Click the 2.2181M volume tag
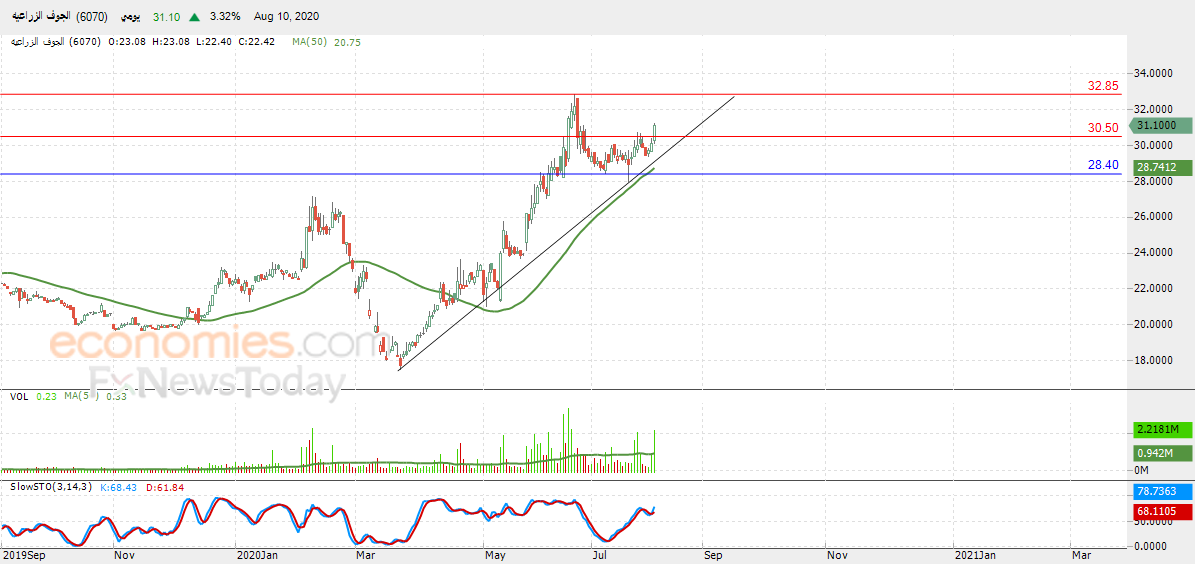The height and width of the screenshot is (564, 1195). click(1163, 429)
